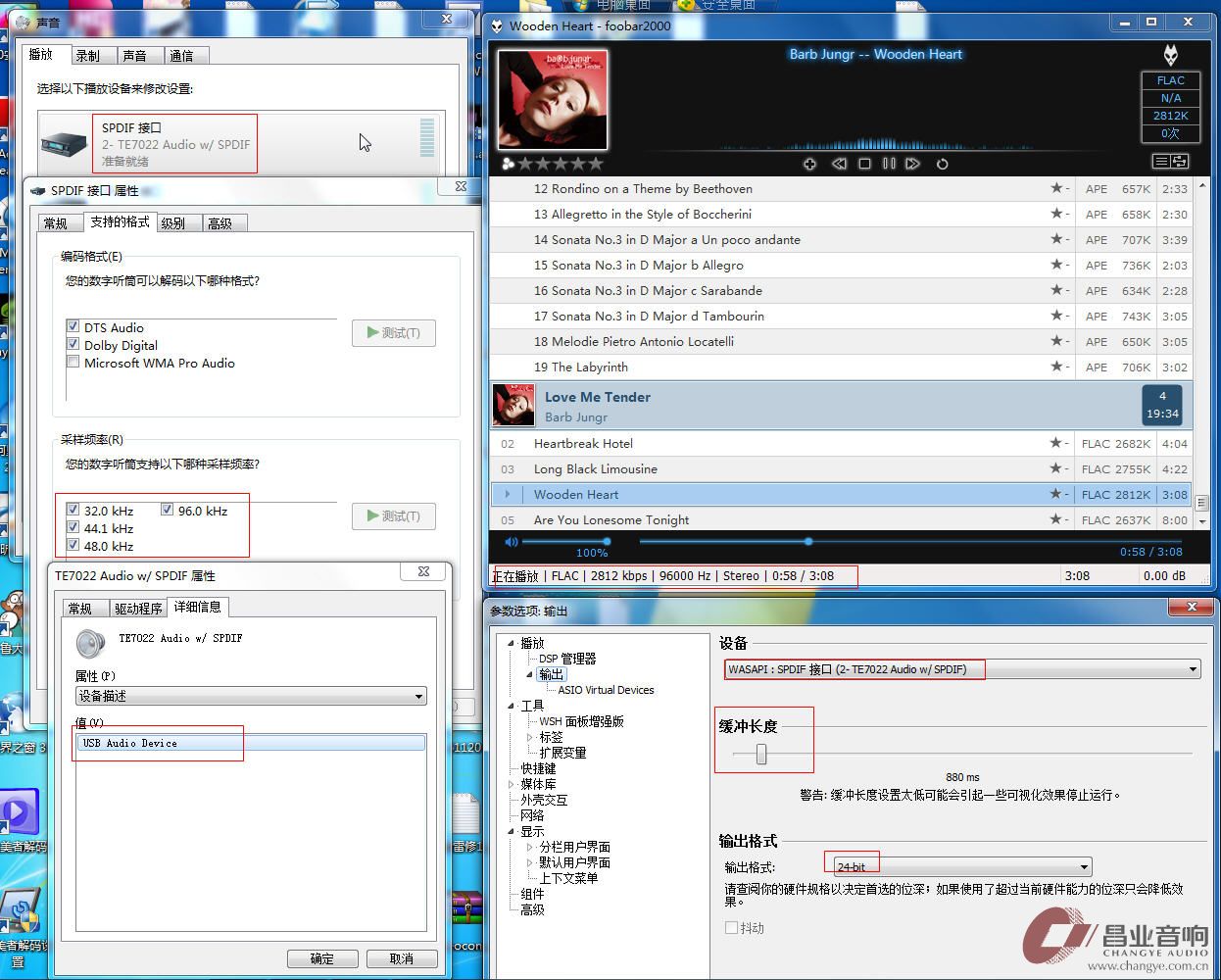Toggle the Dolby Digital checkbox
Image resolution: width=1221 pixels, height=980 pixels.
point(73,344)
